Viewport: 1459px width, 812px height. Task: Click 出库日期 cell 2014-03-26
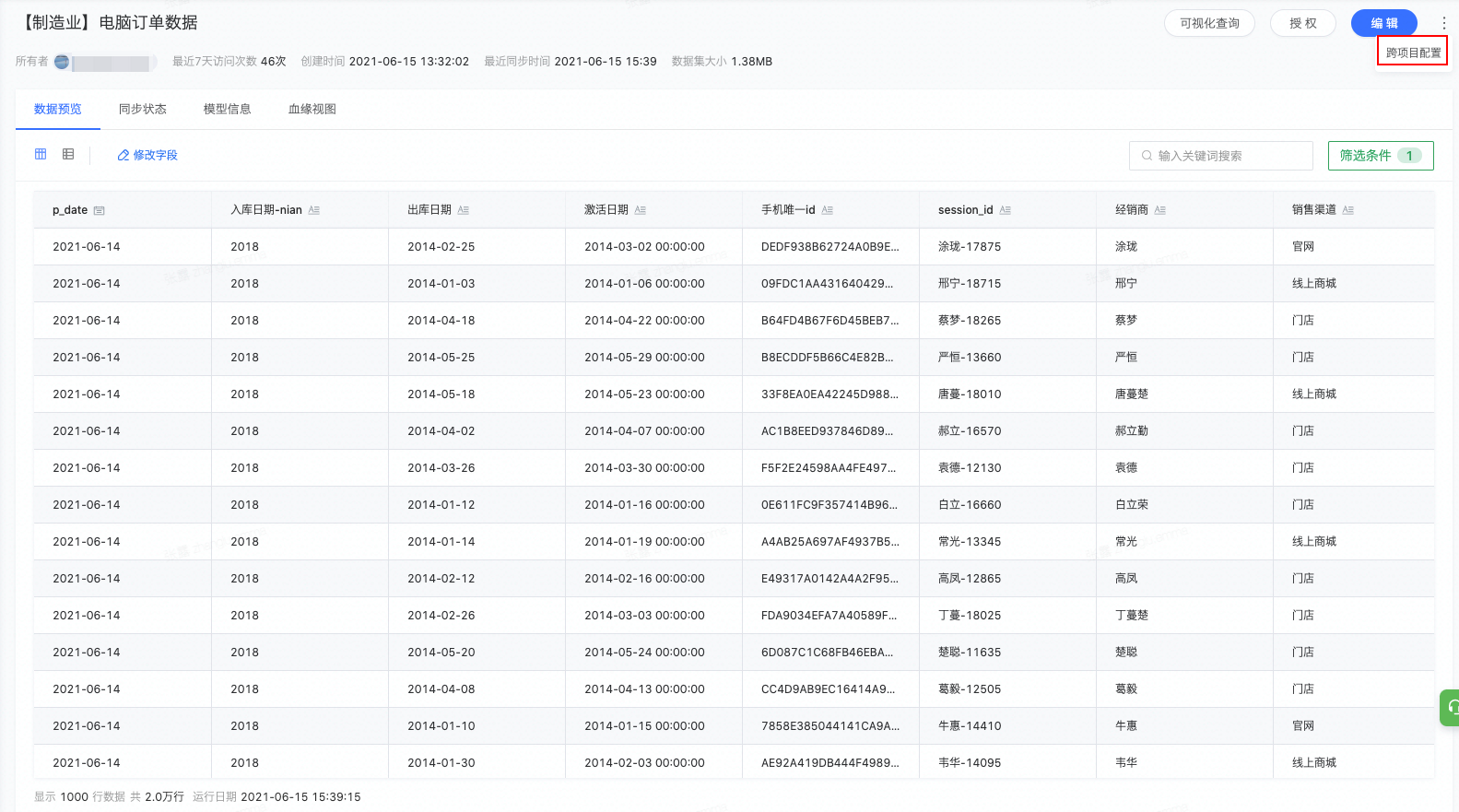(441, 468)
